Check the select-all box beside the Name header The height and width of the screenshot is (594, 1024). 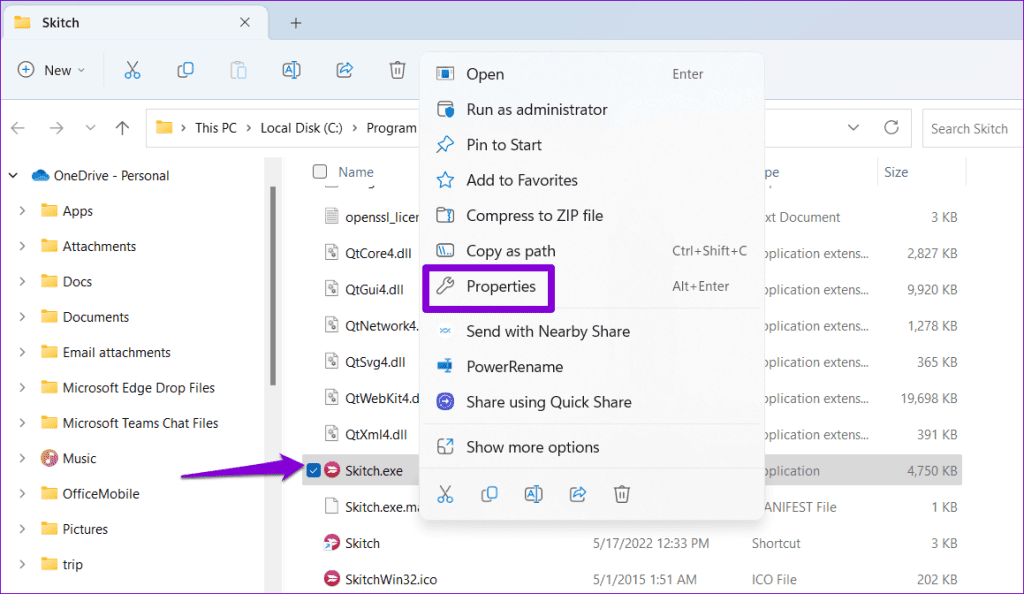point(319,171)
